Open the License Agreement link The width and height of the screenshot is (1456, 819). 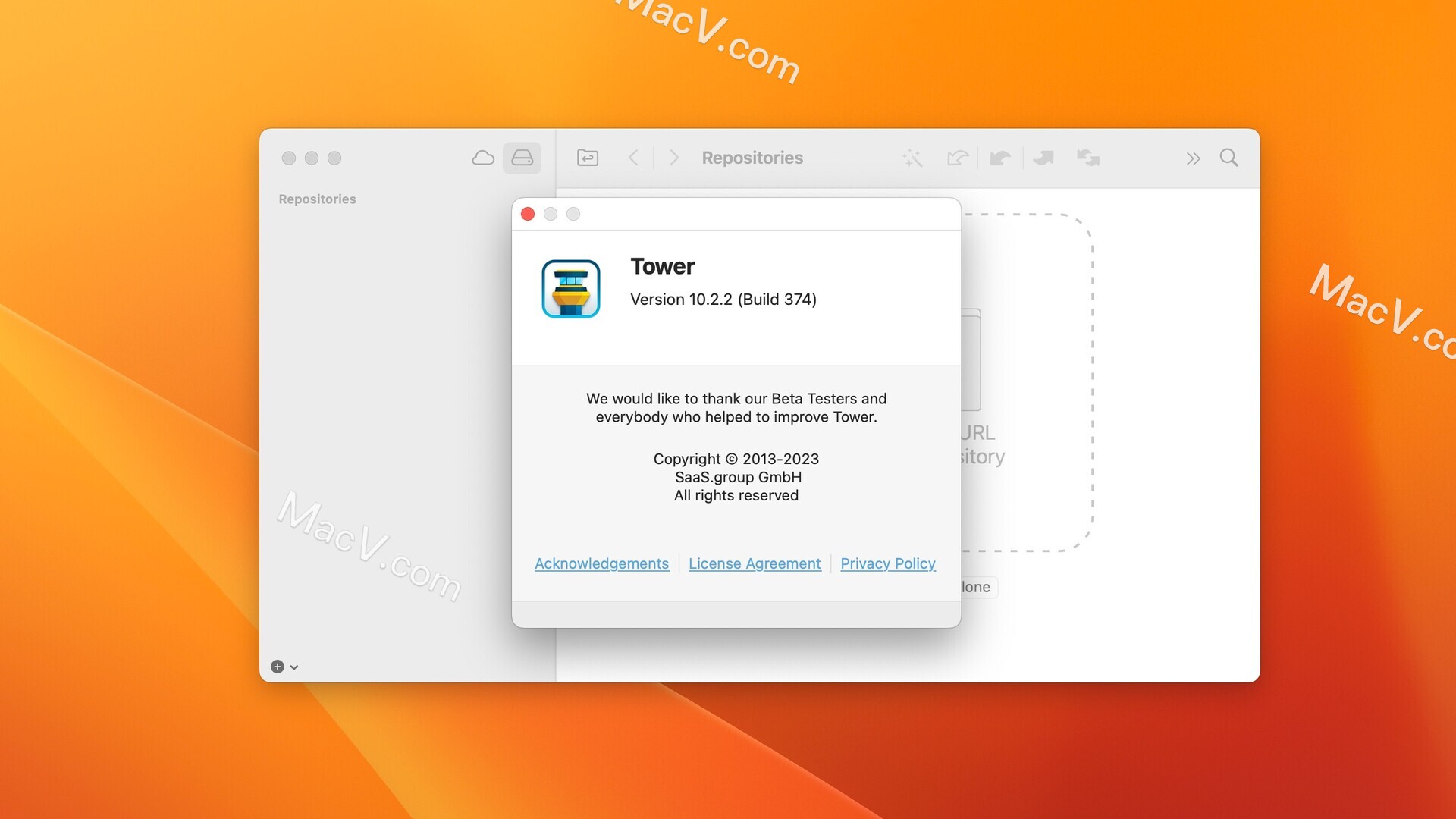point(755,563)
